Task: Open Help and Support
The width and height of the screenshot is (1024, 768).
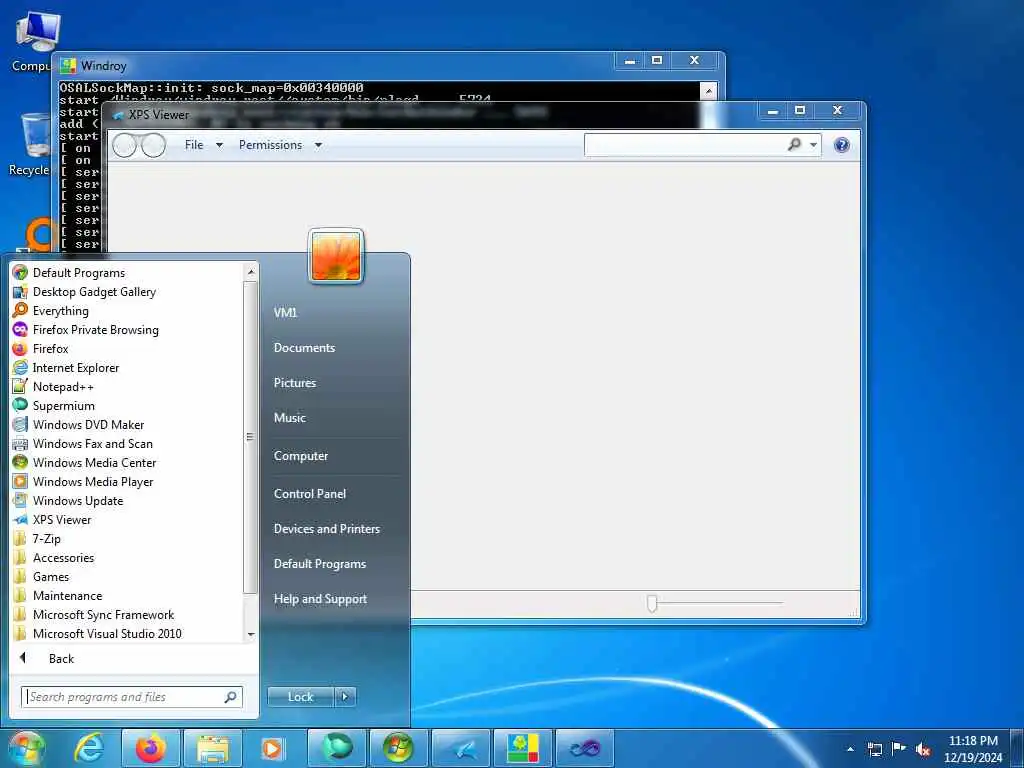Action: [320, 599]
